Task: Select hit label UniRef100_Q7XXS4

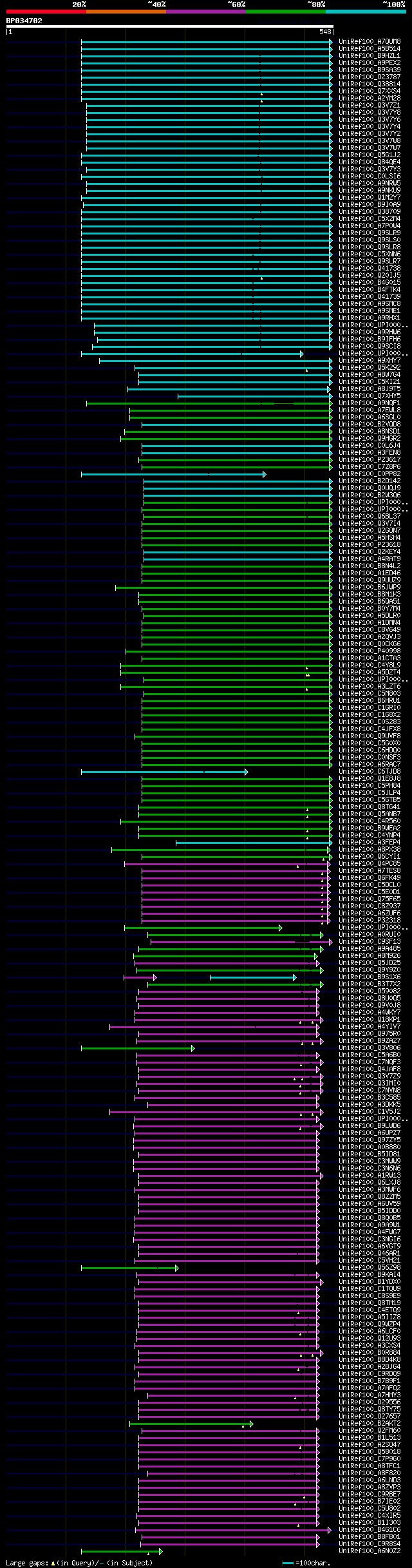Action: [x=370, y=91]
